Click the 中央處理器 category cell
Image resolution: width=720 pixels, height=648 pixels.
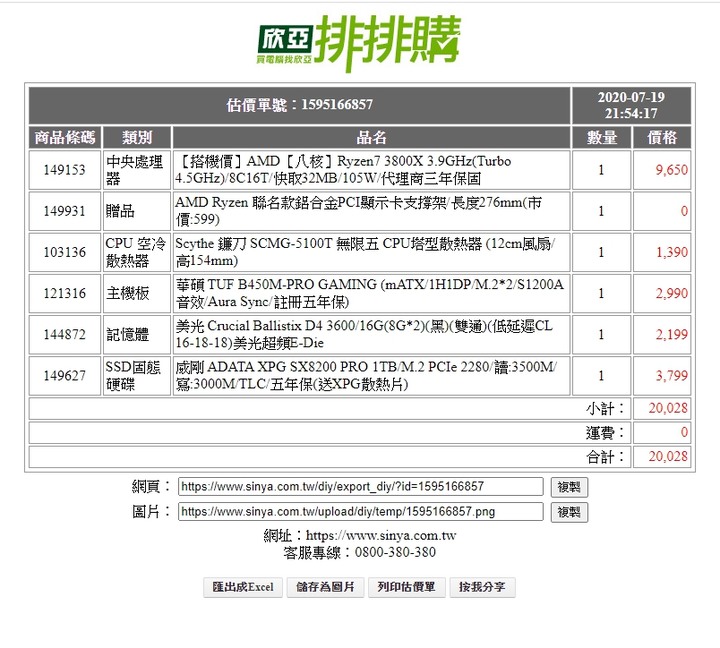pos(137,170)
